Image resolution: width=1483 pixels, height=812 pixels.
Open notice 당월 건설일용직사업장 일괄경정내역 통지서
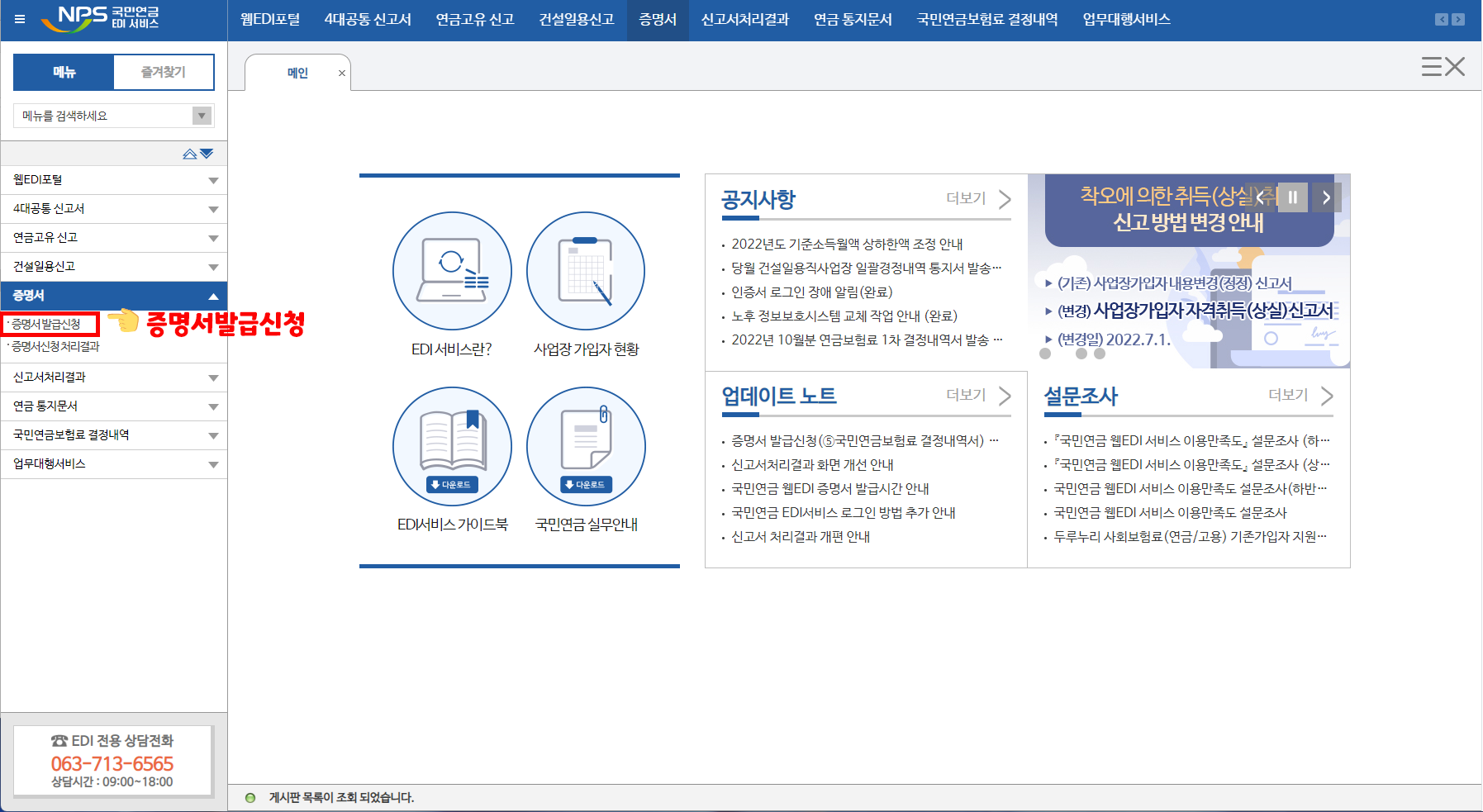click(x=866, y=268)
